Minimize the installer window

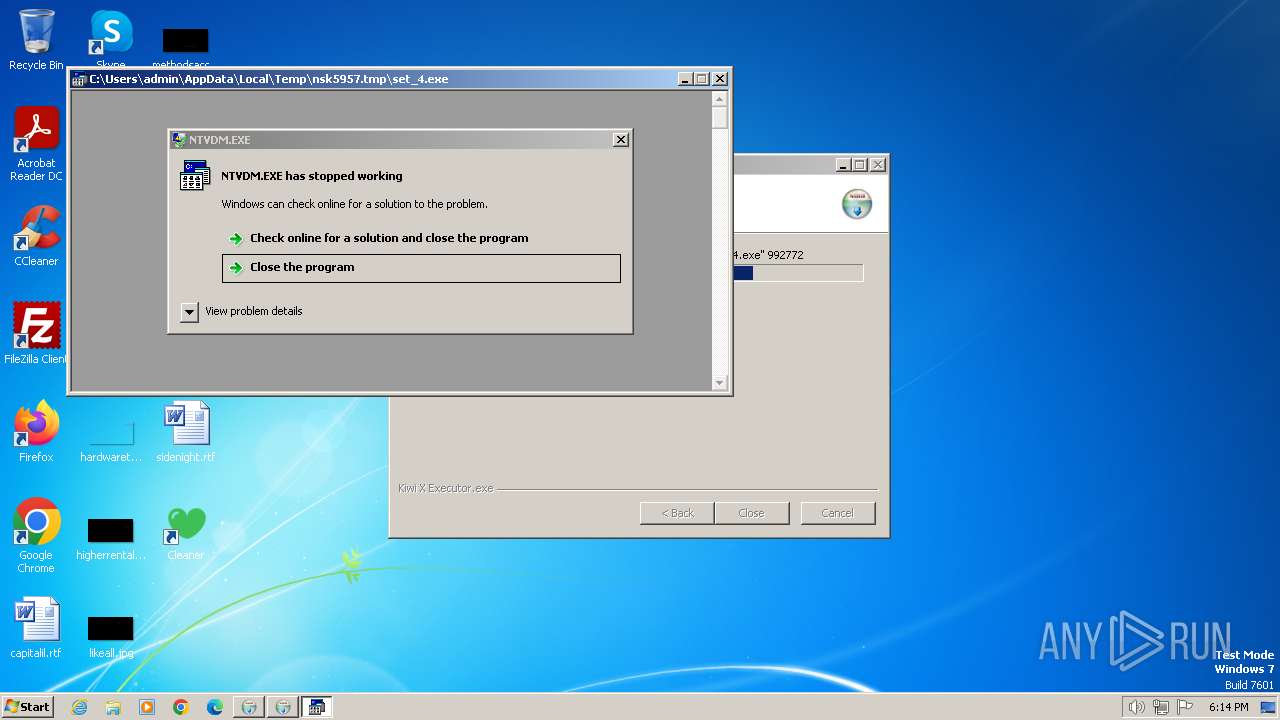click(843, 165)
